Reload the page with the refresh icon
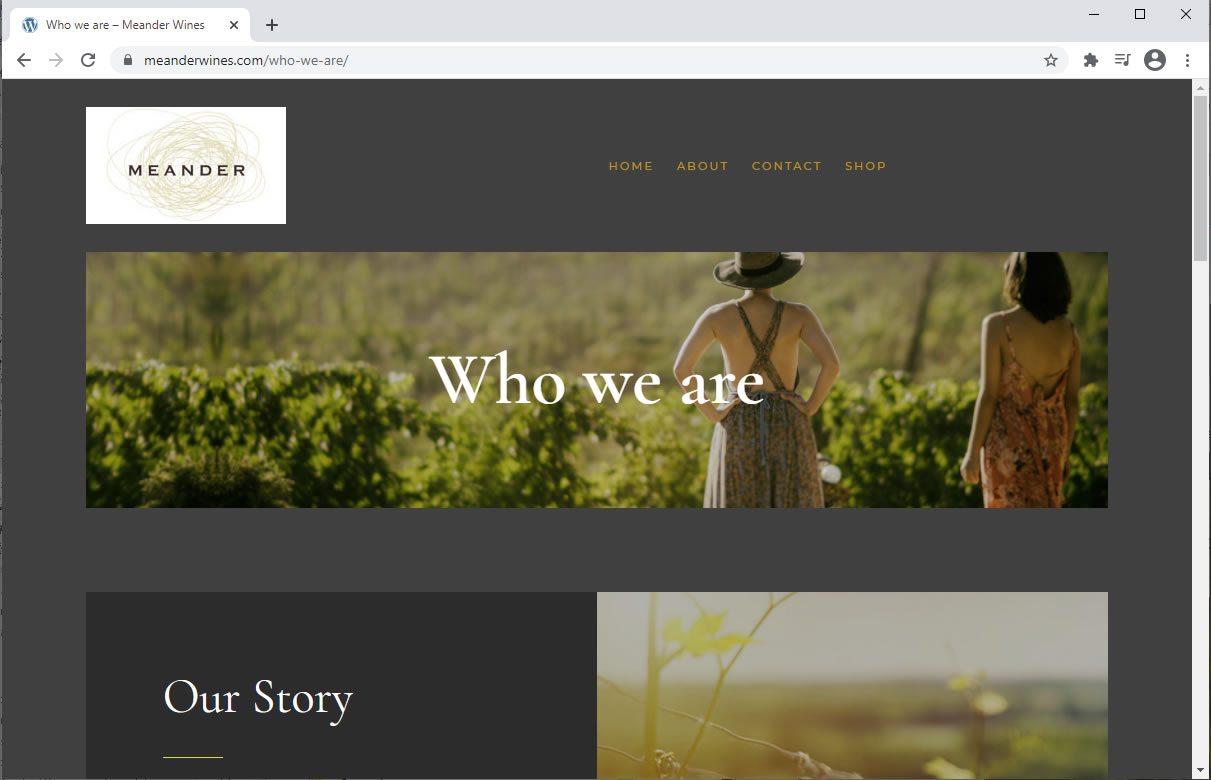 point(88,60)
